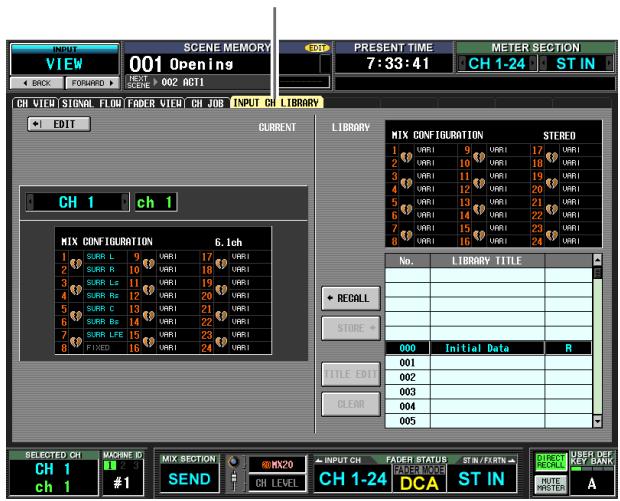
Task: Toggle pair heart icon for current mixes 23-24
Action: pos(221,342)
